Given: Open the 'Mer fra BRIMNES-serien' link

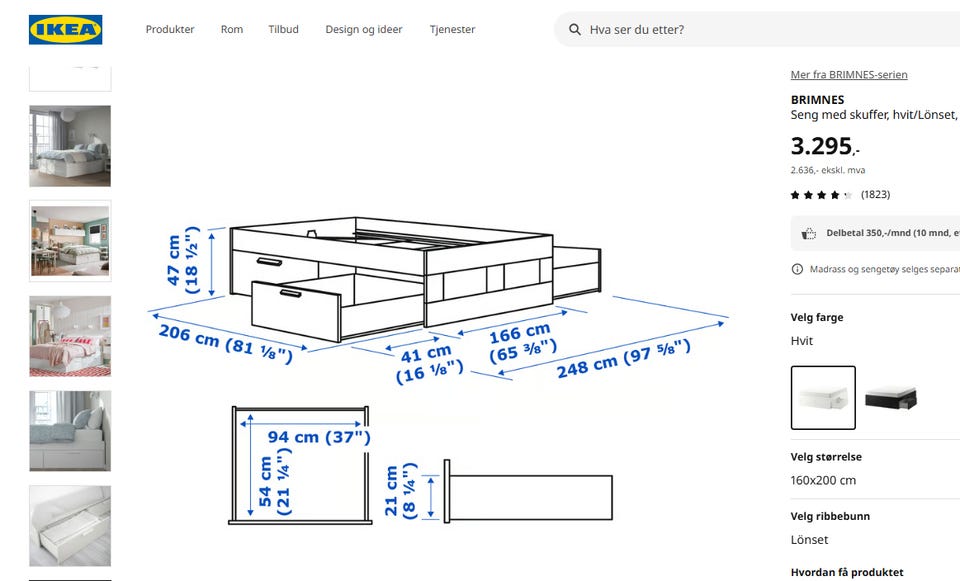Looking at the screenshot, I should tap(849, 75).
